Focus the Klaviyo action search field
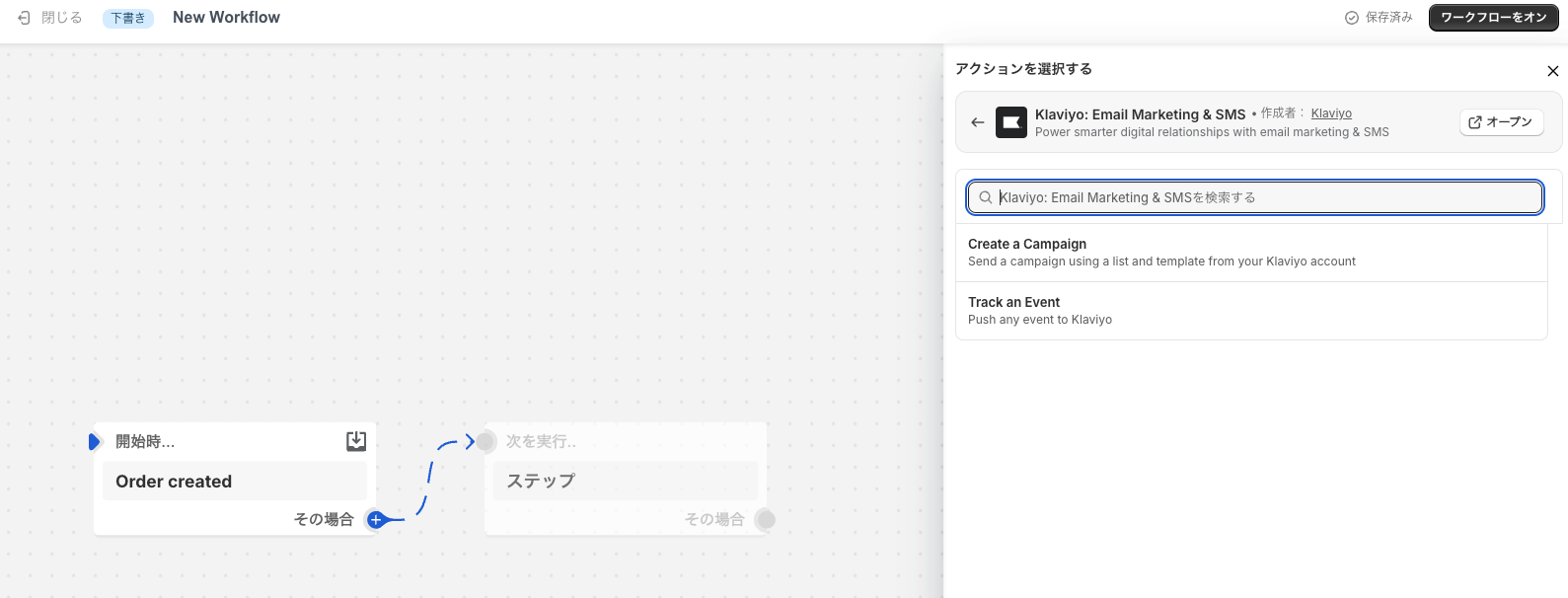Viewport: 1568px width, 598px height. tap(1255, 197)
